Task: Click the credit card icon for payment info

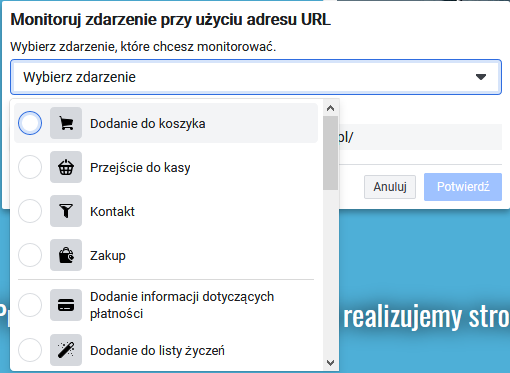Action: [66, 305]
